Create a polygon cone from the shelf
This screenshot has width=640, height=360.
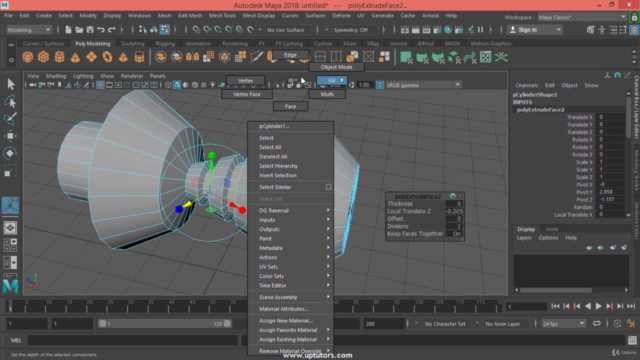pos(76,57)
